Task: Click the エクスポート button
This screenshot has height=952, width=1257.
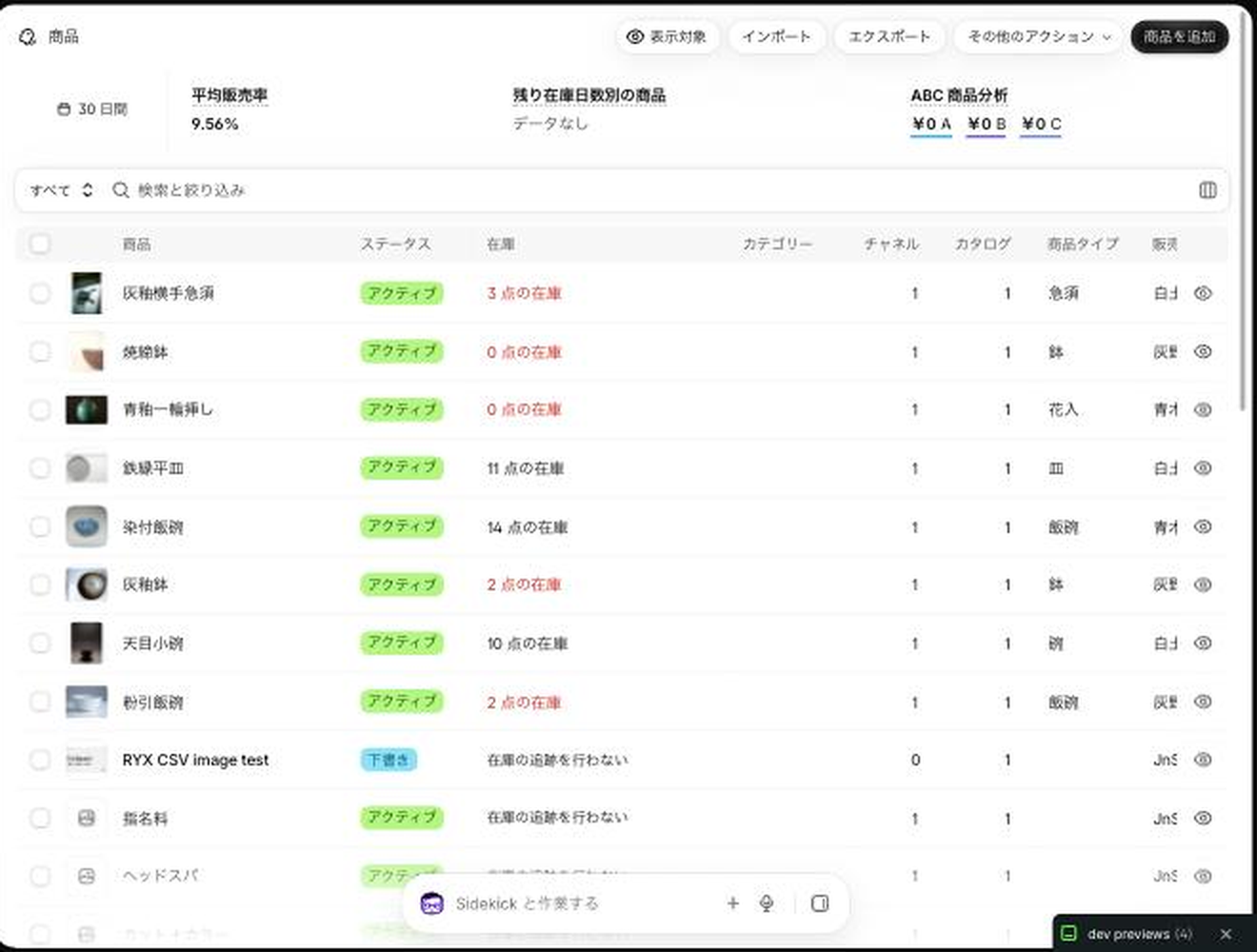Action: click(x=889, y=37)
